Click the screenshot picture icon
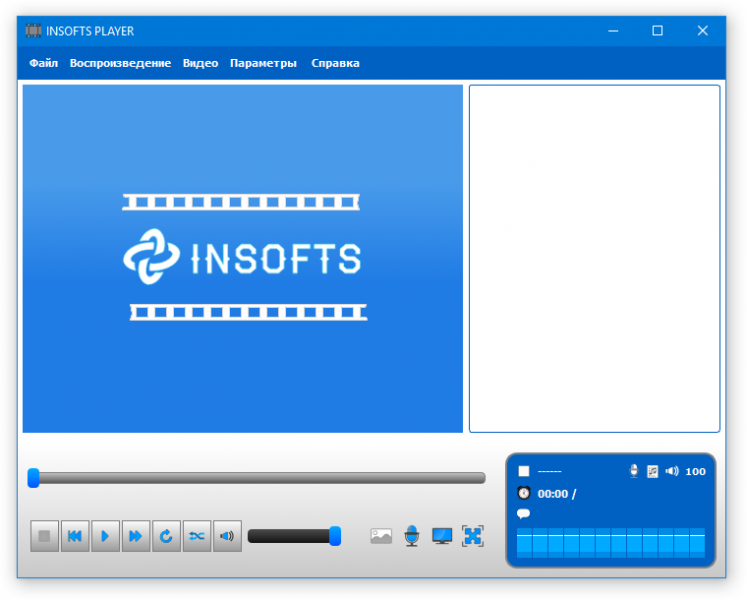 coord(381,536)
